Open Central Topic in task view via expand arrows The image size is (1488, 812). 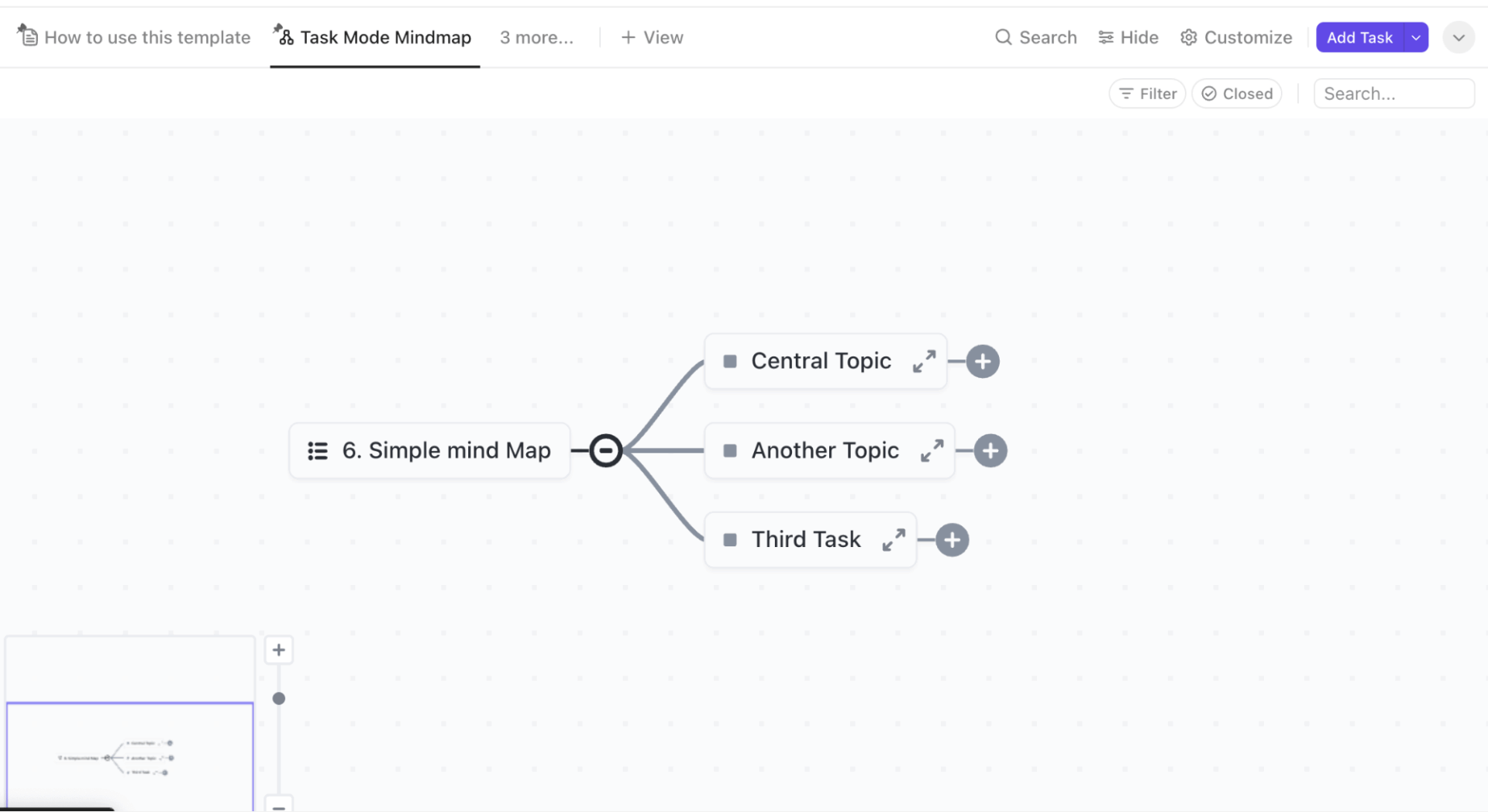click(x=924, y=361)
